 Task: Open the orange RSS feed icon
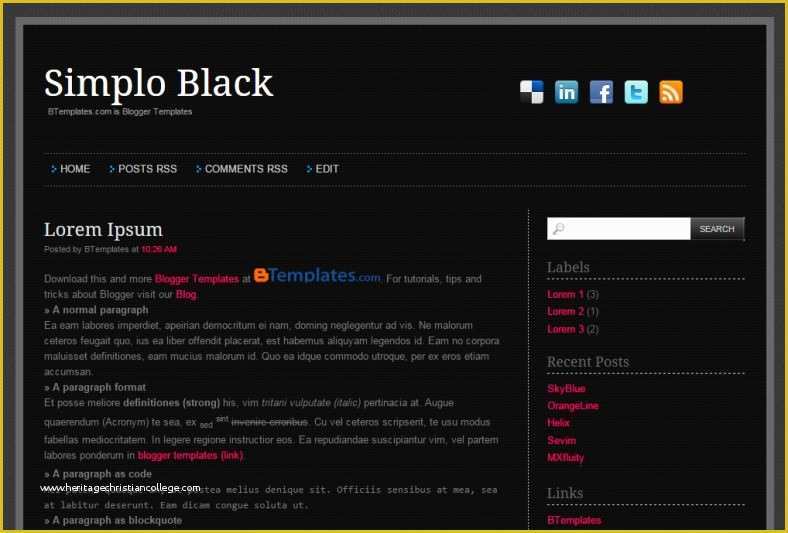tap(671, 92)
